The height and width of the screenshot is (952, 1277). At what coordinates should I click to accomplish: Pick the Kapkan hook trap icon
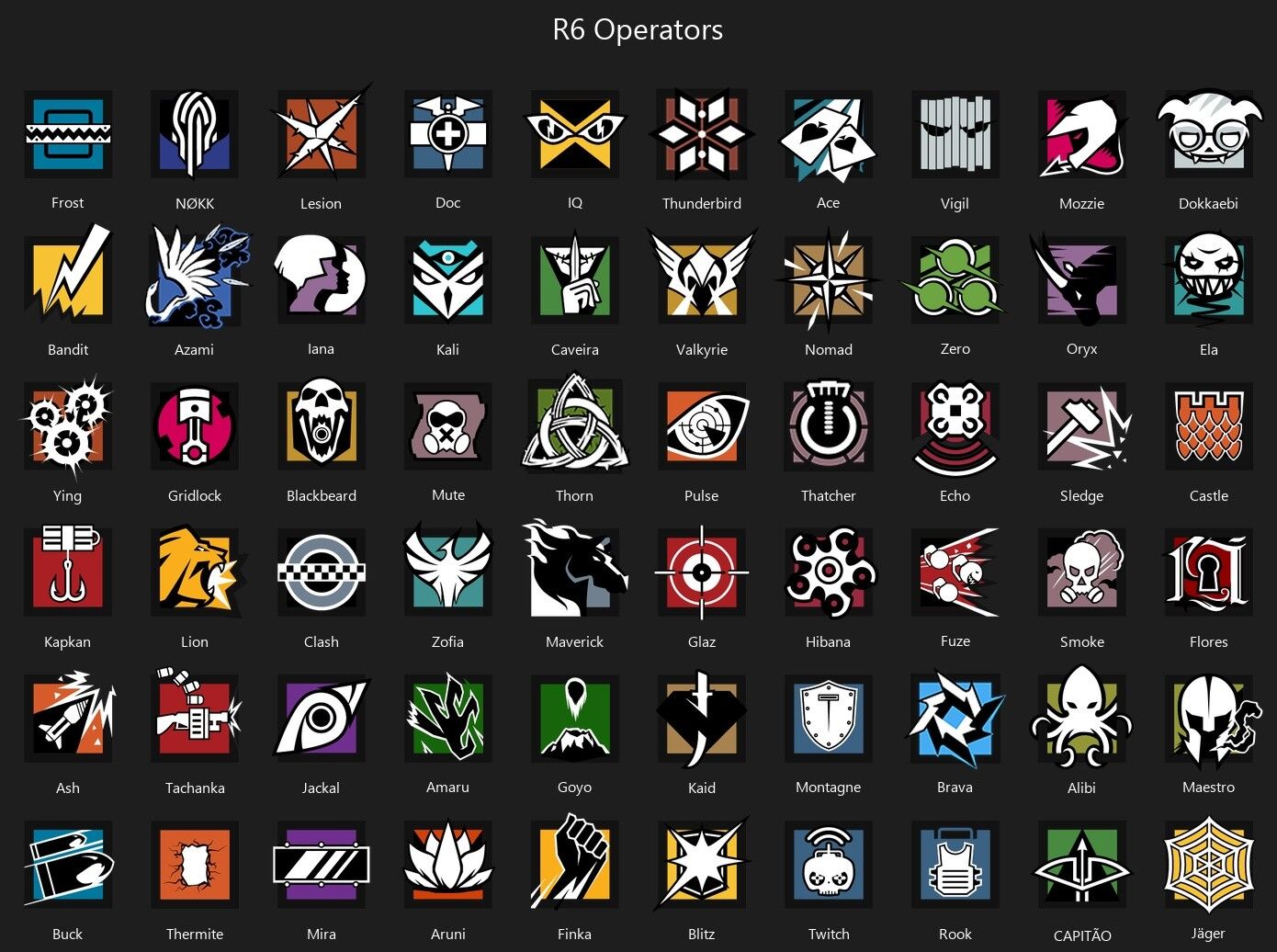(68, 570)
